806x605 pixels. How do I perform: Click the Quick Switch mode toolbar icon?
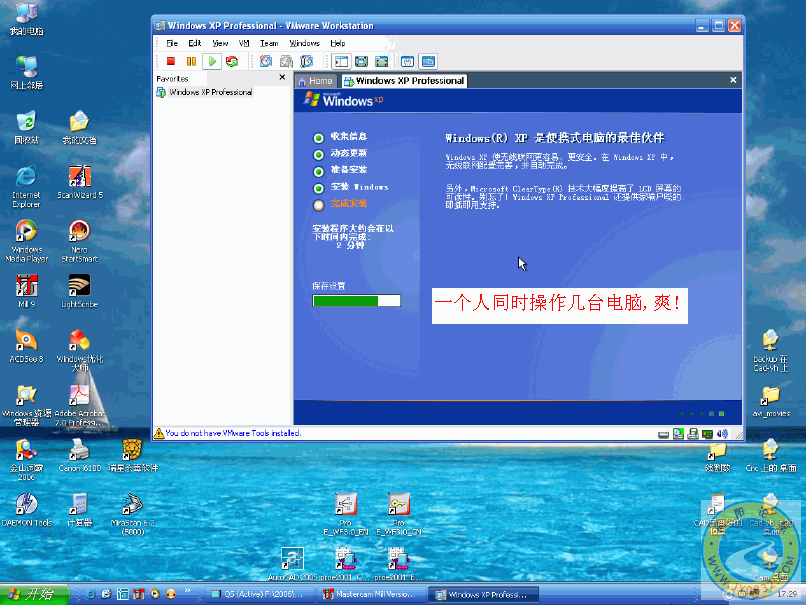coord(381,62)
